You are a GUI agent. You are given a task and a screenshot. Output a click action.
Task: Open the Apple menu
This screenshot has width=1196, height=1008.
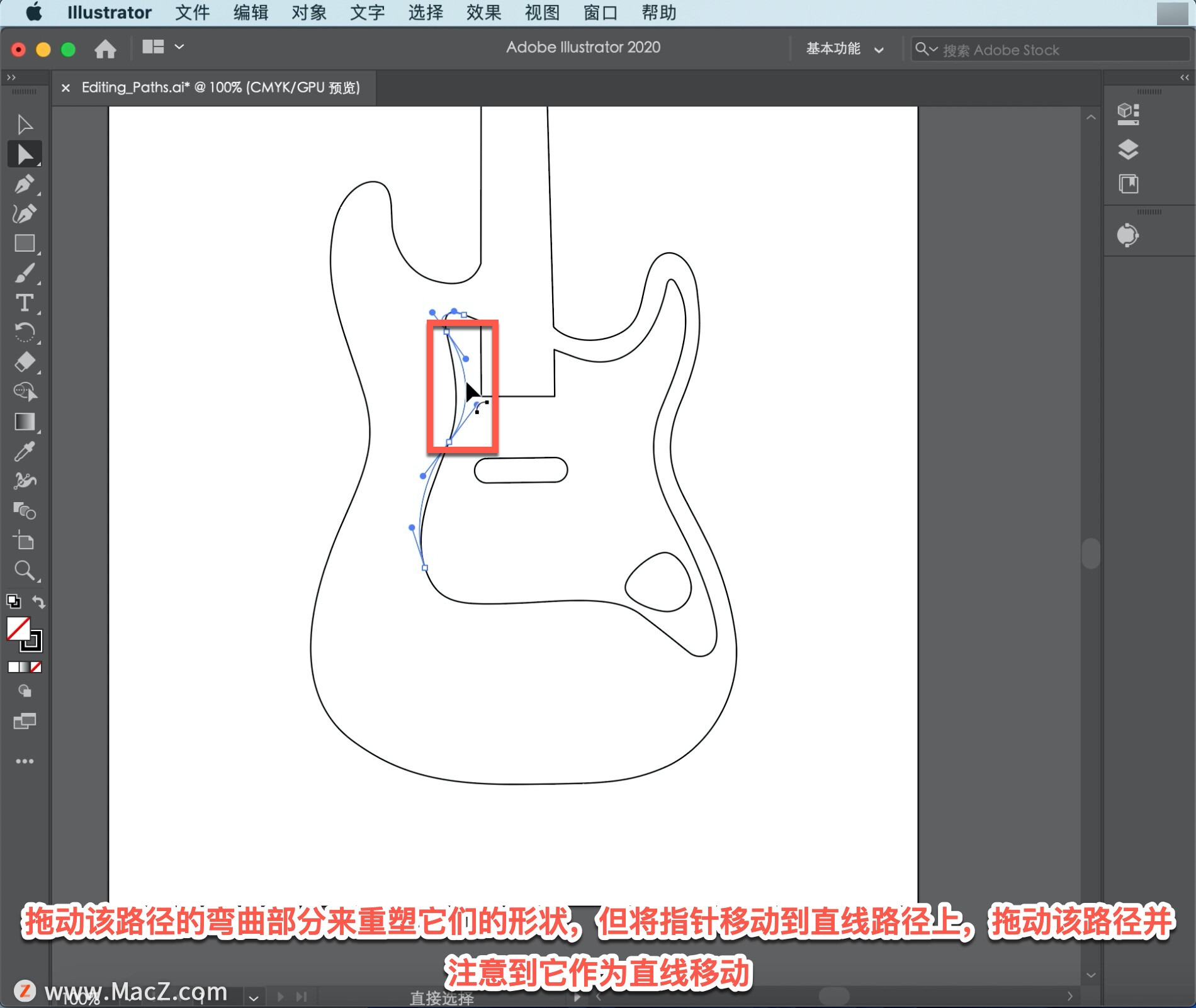coord(34,12)
